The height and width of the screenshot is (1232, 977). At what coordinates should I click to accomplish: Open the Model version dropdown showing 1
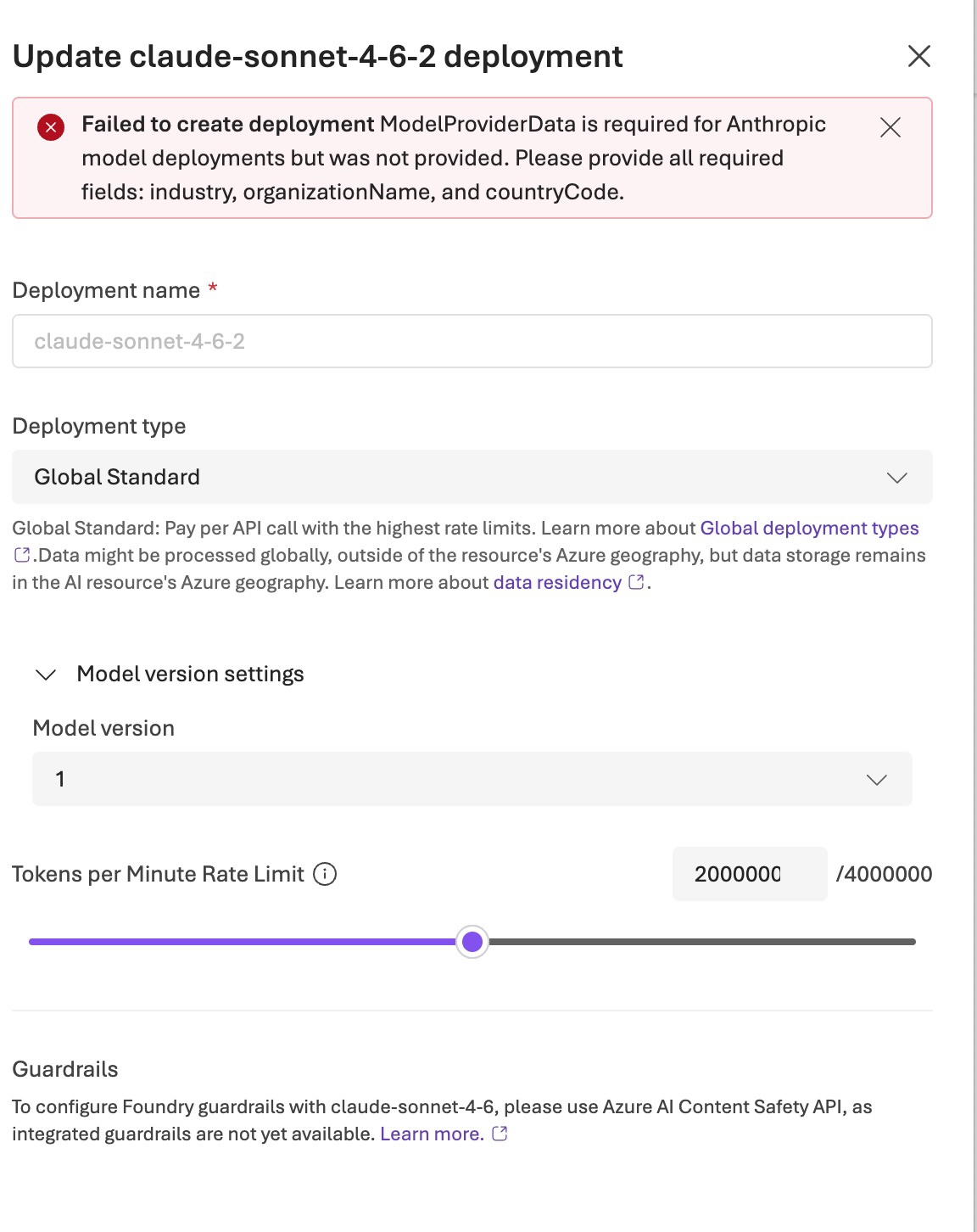point(472,779)
